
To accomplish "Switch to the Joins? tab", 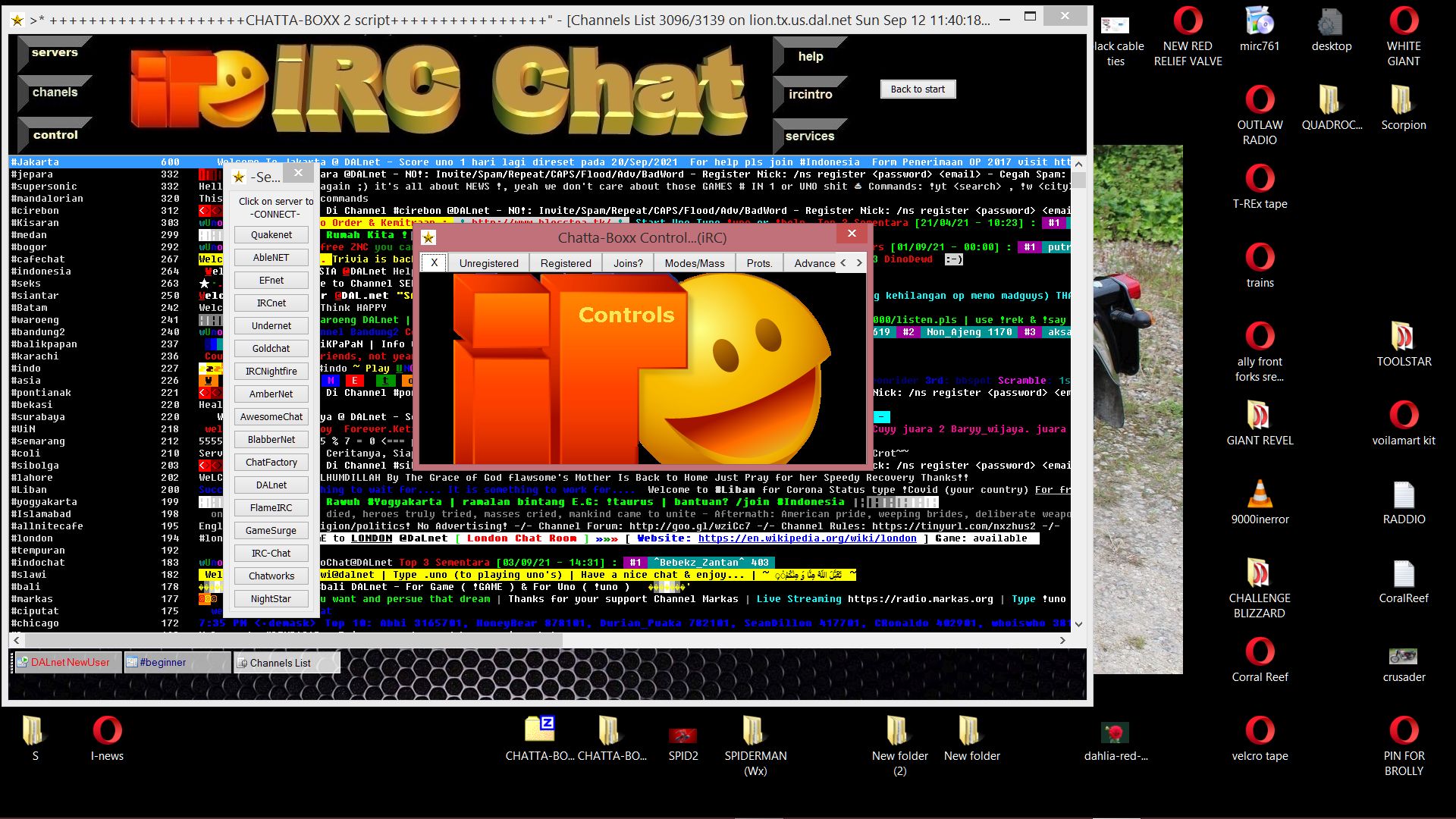I will [628, 263].
